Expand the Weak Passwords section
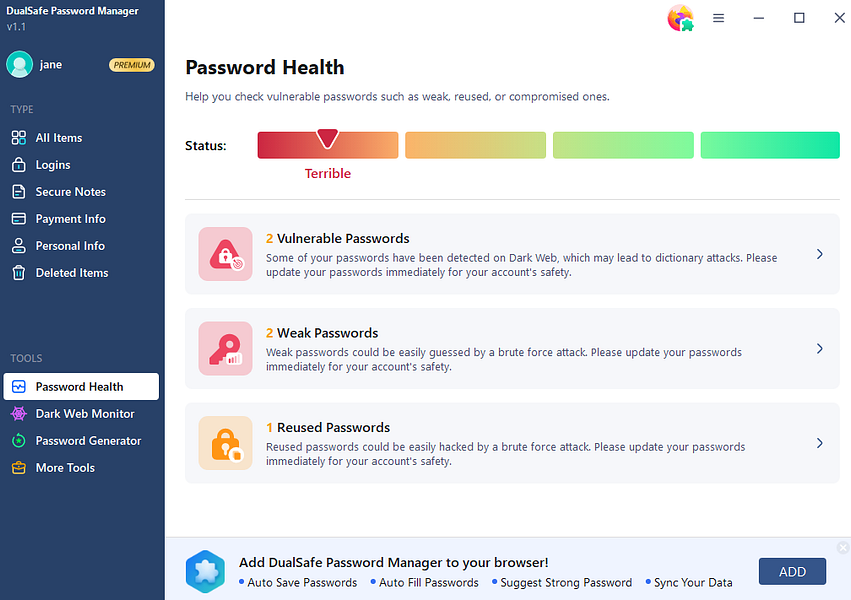The image size is (851, 600). (819, 348)
